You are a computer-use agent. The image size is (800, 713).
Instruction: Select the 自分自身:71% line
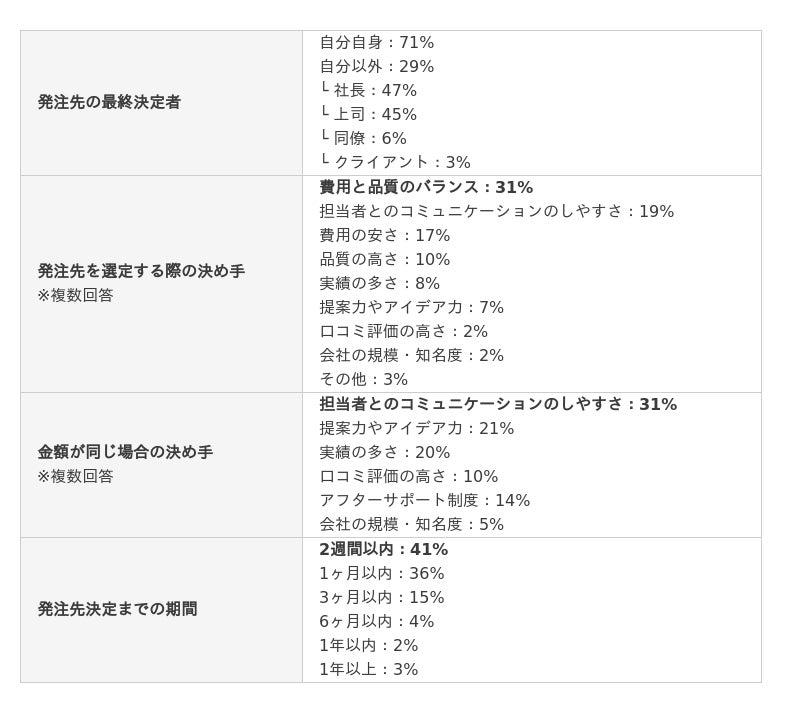click(377, 42)
